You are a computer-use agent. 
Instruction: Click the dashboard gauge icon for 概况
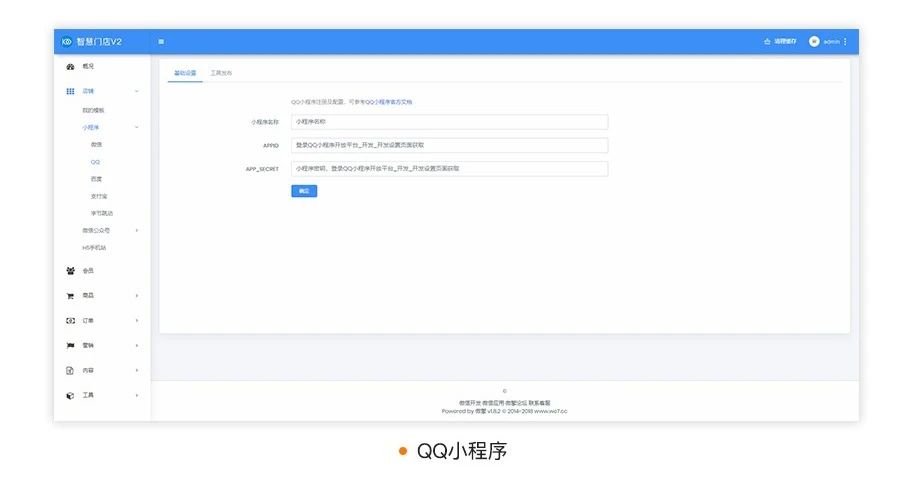[70, 66]
